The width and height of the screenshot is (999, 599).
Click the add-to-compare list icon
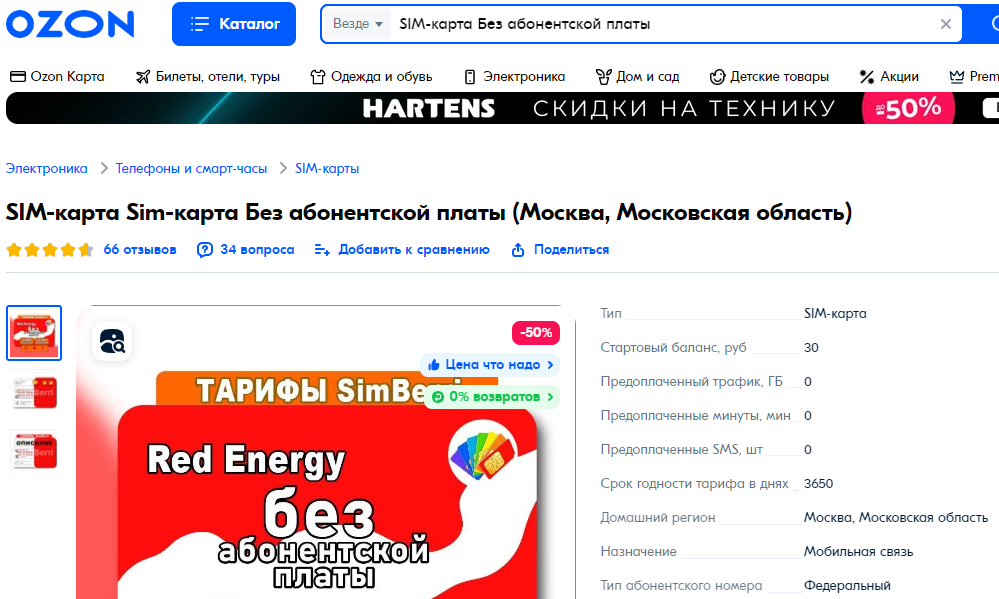coord(322,250)
